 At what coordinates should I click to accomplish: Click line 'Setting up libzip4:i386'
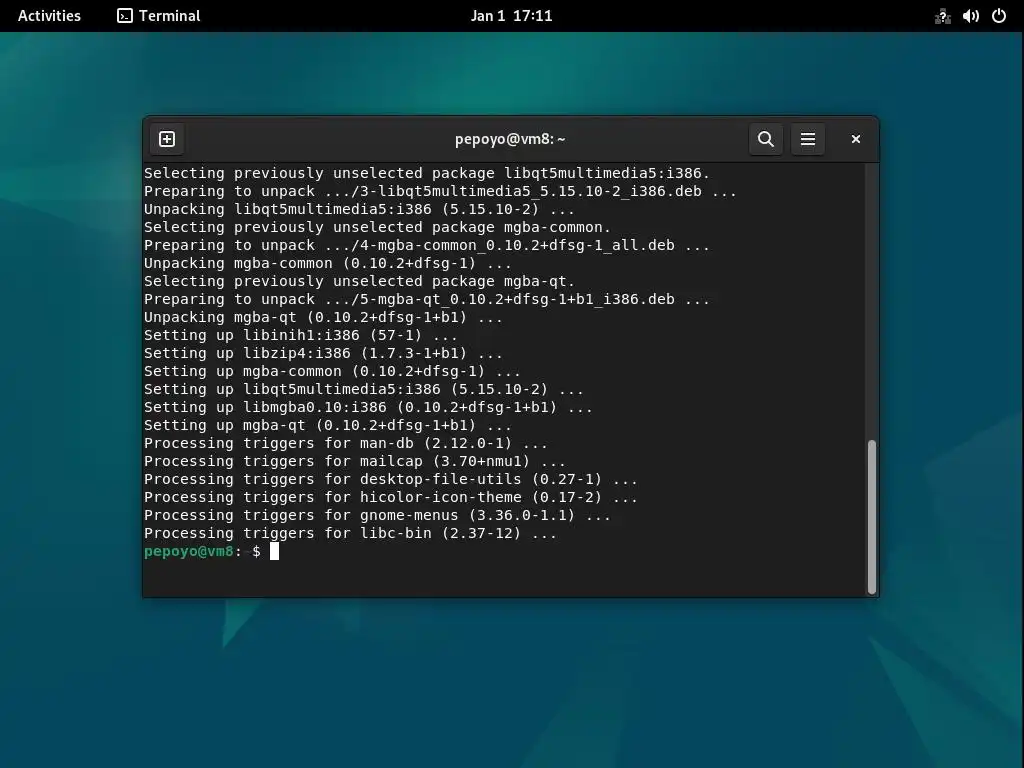pos(323,353)
